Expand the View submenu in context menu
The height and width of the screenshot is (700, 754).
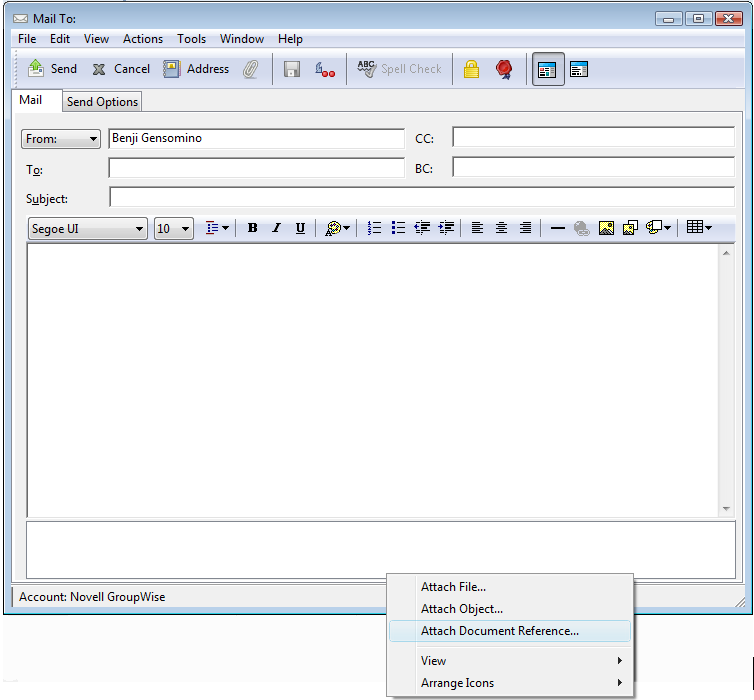tap(510, 661)
